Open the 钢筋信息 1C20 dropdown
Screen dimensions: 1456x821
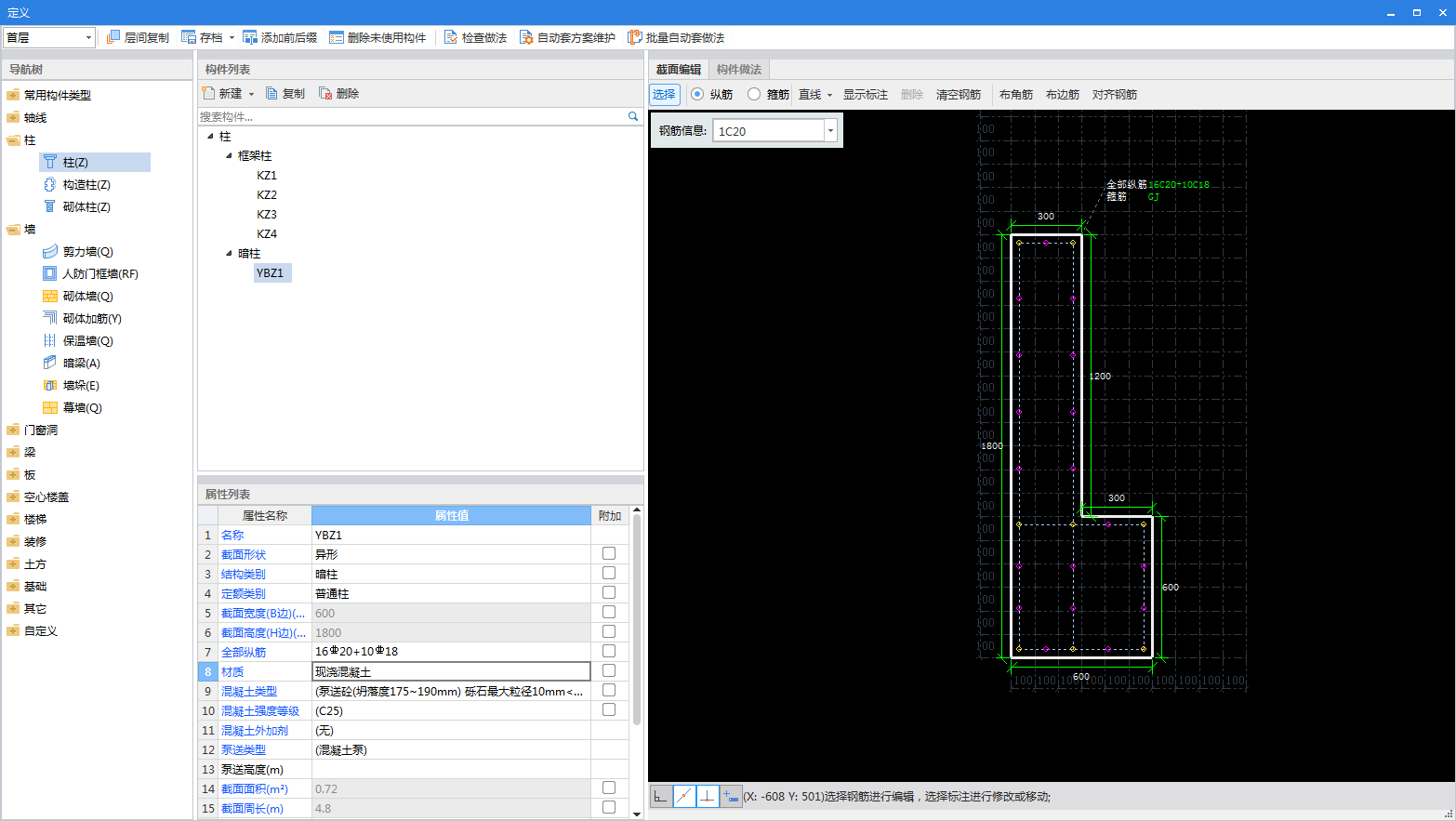(x=830, y=131)
